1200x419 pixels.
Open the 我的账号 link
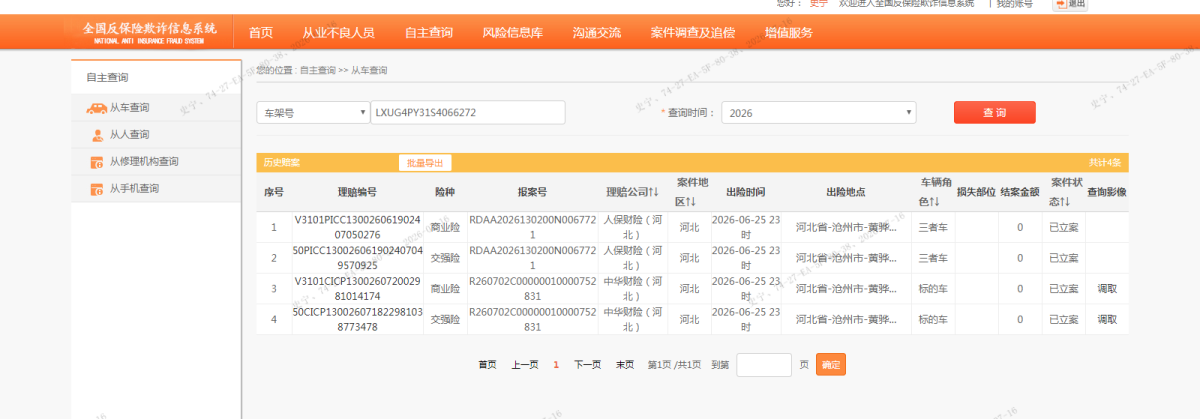[1014, 4]
